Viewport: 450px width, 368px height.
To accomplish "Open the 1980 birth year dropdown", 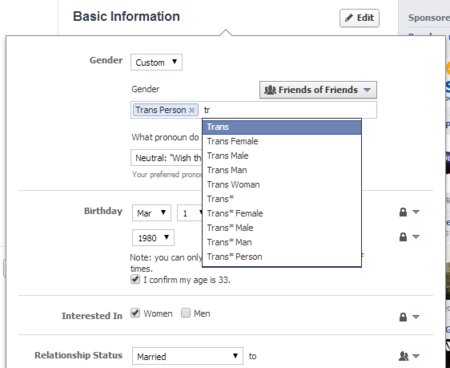I will click(153, 238).
